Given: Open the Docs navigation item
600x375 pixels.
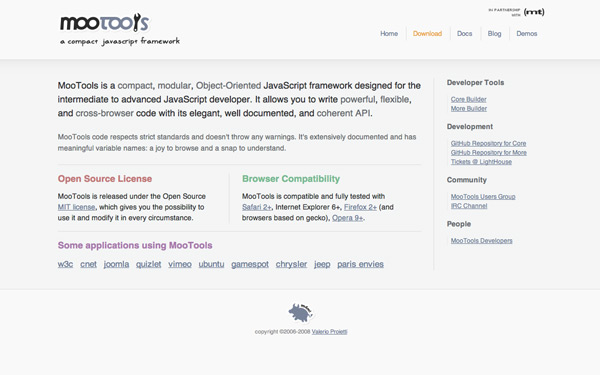Looking at the screenshot, I should [x=464, y=34].
